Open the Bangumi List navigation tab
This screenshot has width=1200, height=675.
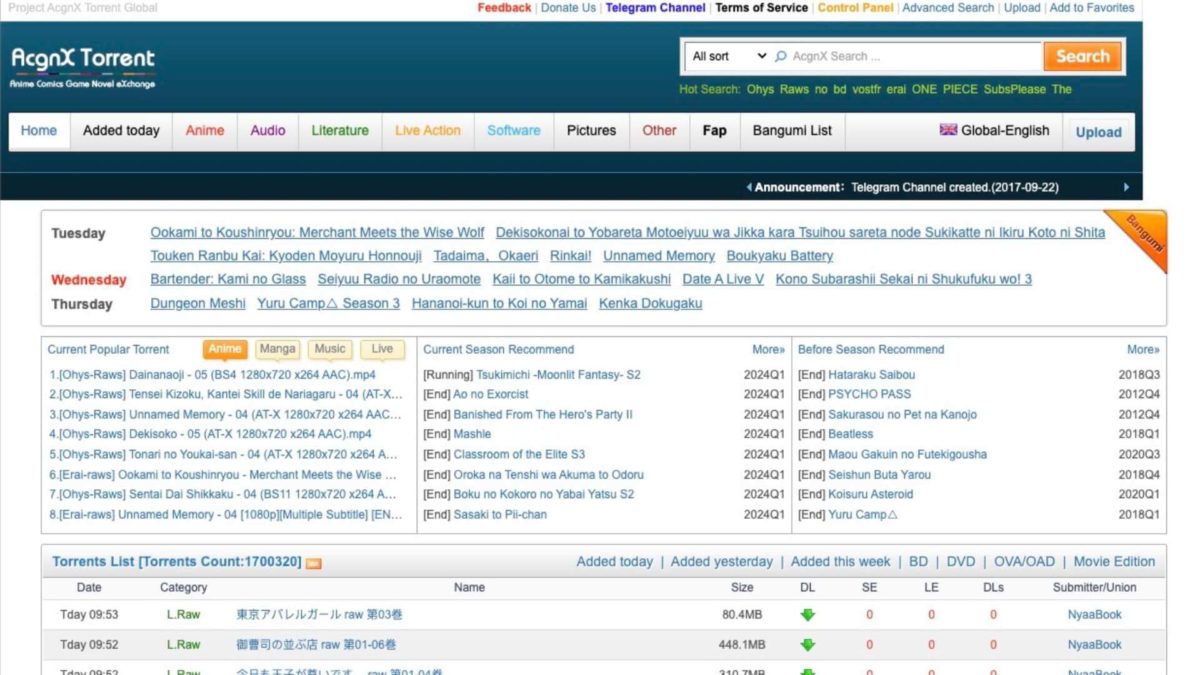point(792,131)
